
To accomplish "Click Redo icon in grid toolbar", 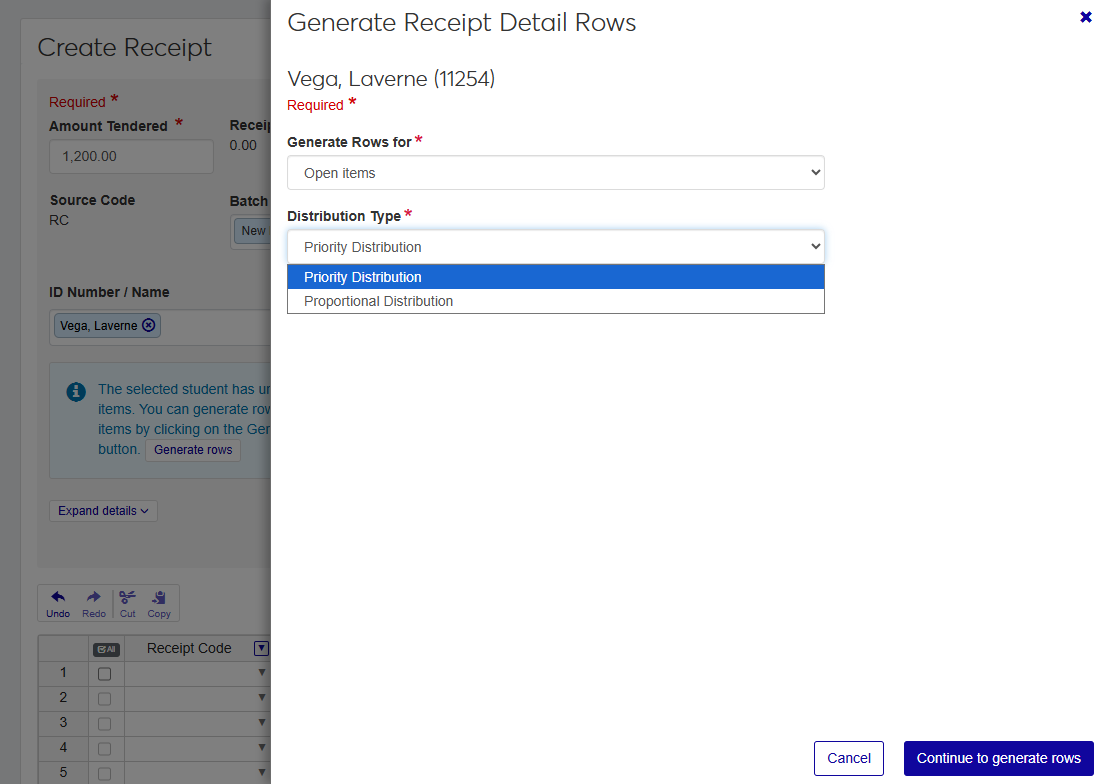I will [93, 604].
